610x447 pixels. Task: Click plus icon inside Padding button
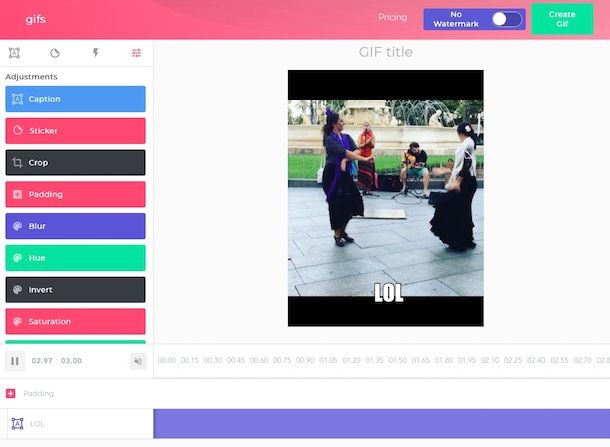pos(18,194)
